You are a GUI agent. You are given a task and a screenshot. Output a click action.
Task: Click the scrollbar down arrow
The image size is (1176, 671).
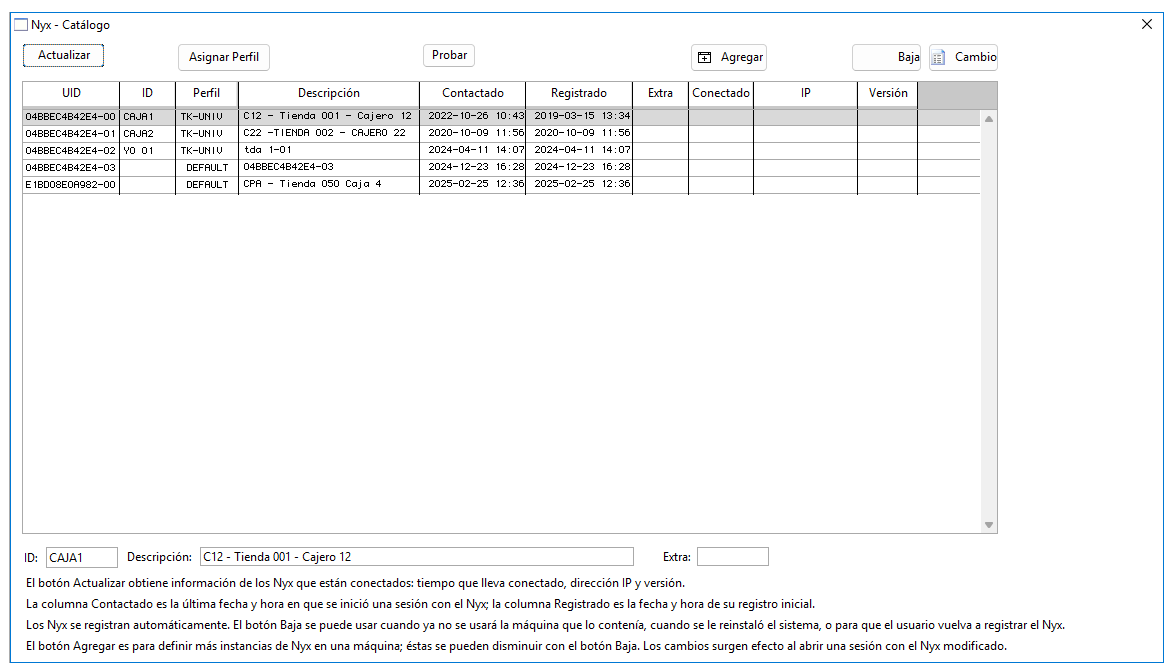click(x=988, y=525)
